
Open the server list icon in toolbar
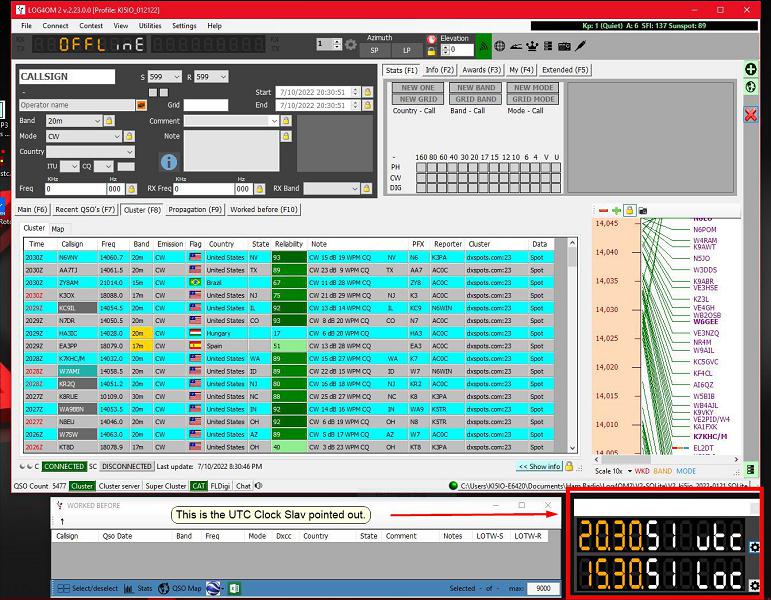(548, 46)
